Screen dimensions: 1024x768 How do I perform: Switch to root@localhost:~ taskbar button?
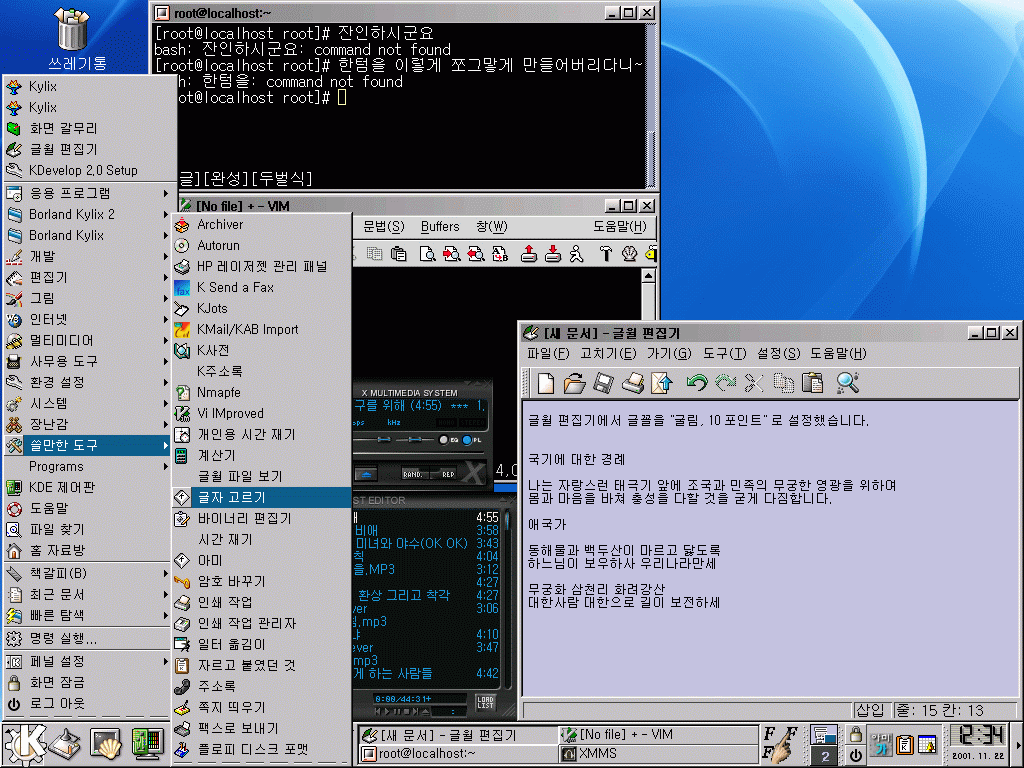click(457, 754)
